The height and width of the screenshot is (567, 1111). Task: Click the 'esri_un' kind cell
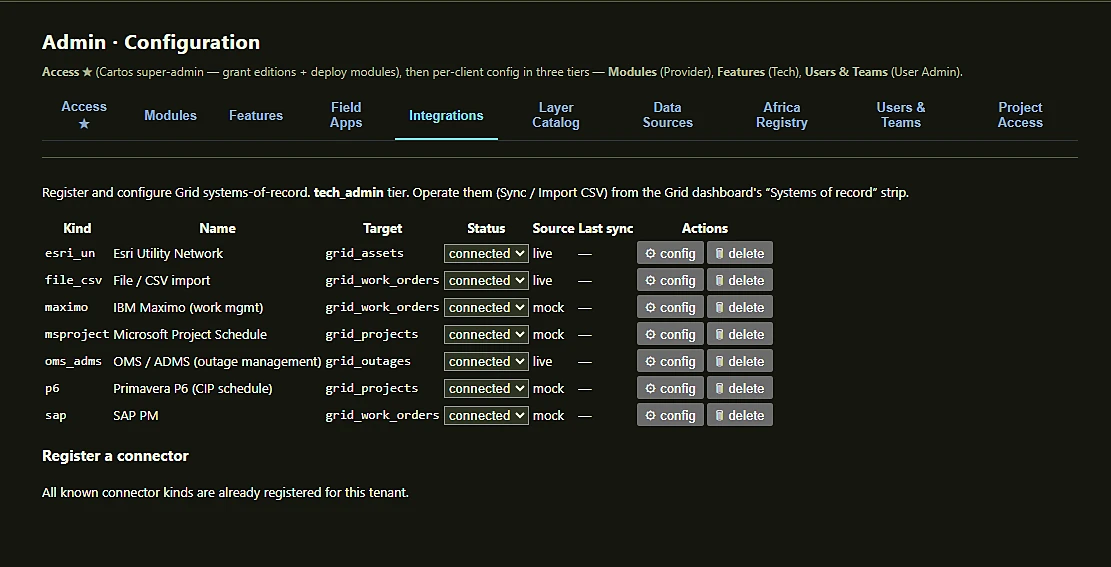click(x=69, y=253)
